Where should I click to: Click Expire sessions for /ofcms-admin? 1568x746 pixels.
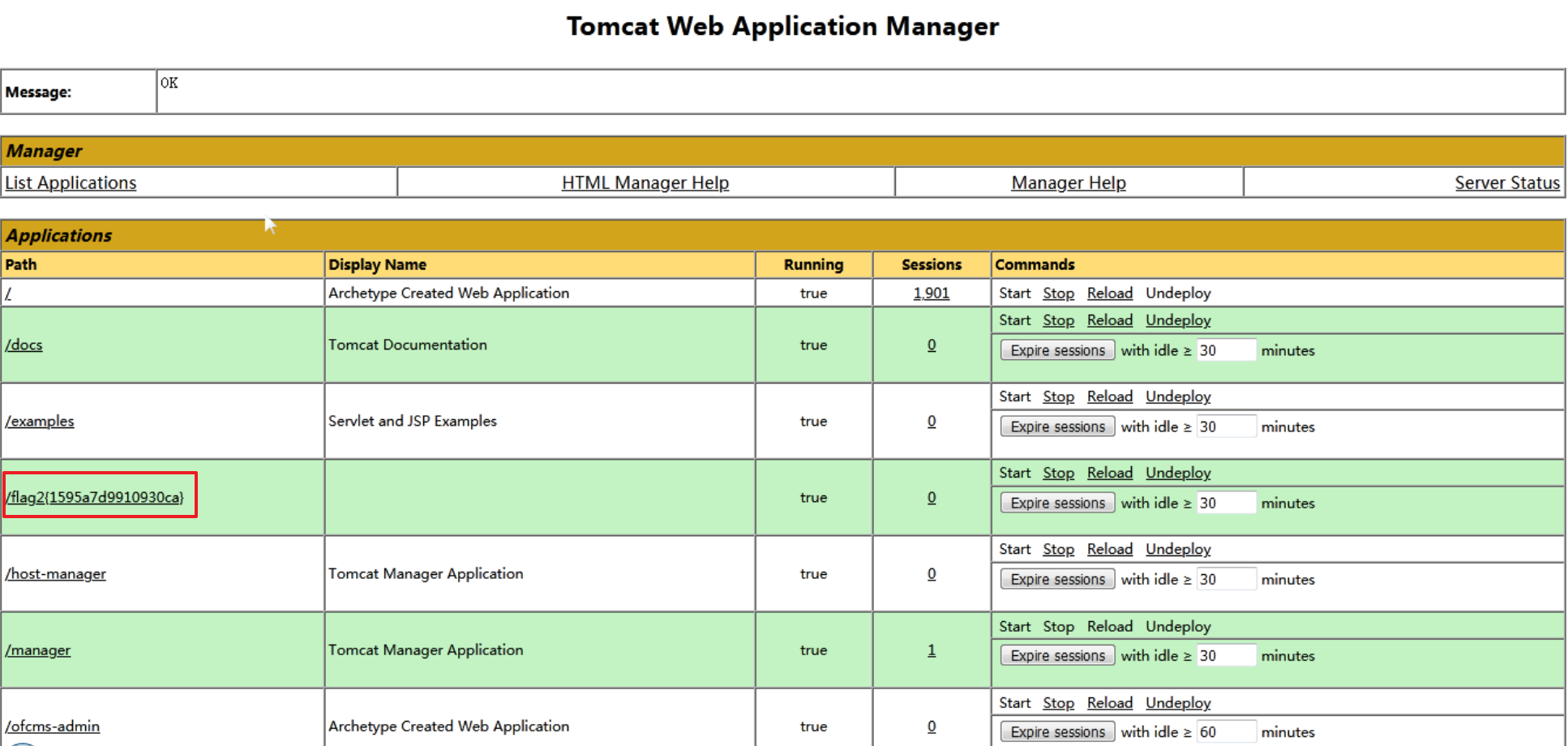coord(1057,731)
